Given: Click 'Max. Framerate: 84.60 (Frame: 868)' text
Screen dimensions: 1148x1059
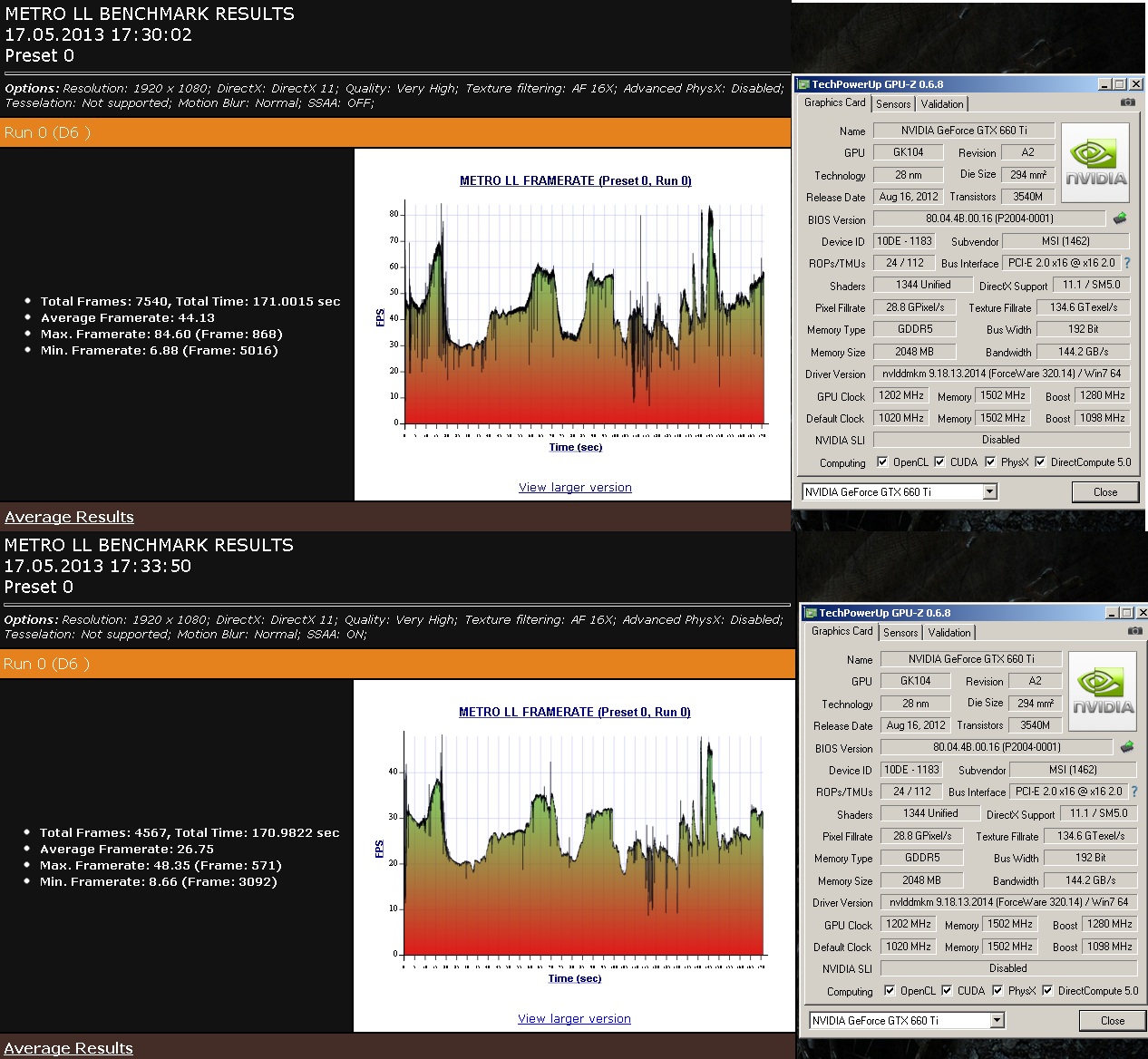Looking at the screenshot, I should pyautogui.click(x=161, y=334).
